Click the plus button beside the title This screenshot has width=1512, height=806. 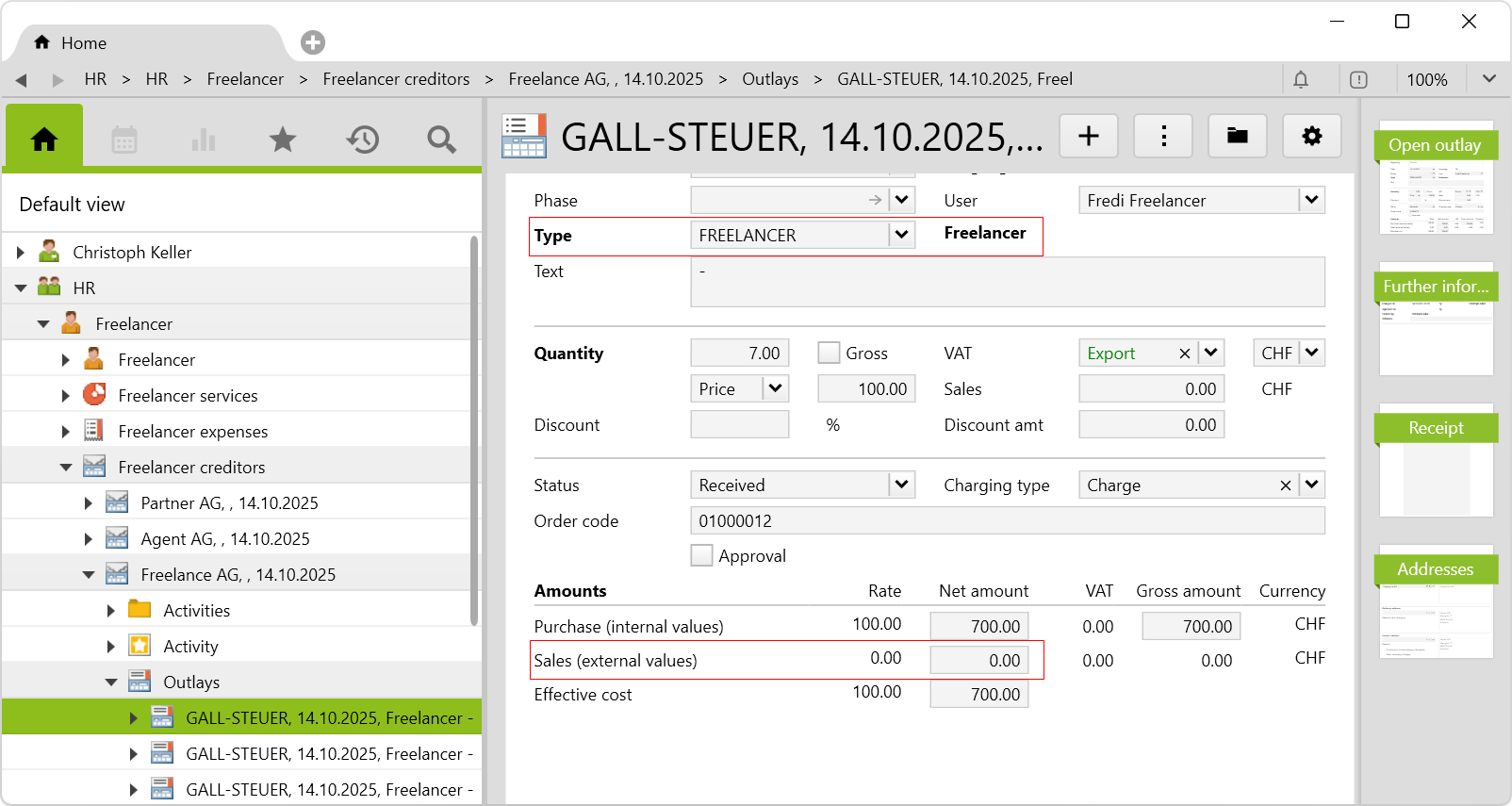[1089, 137]
